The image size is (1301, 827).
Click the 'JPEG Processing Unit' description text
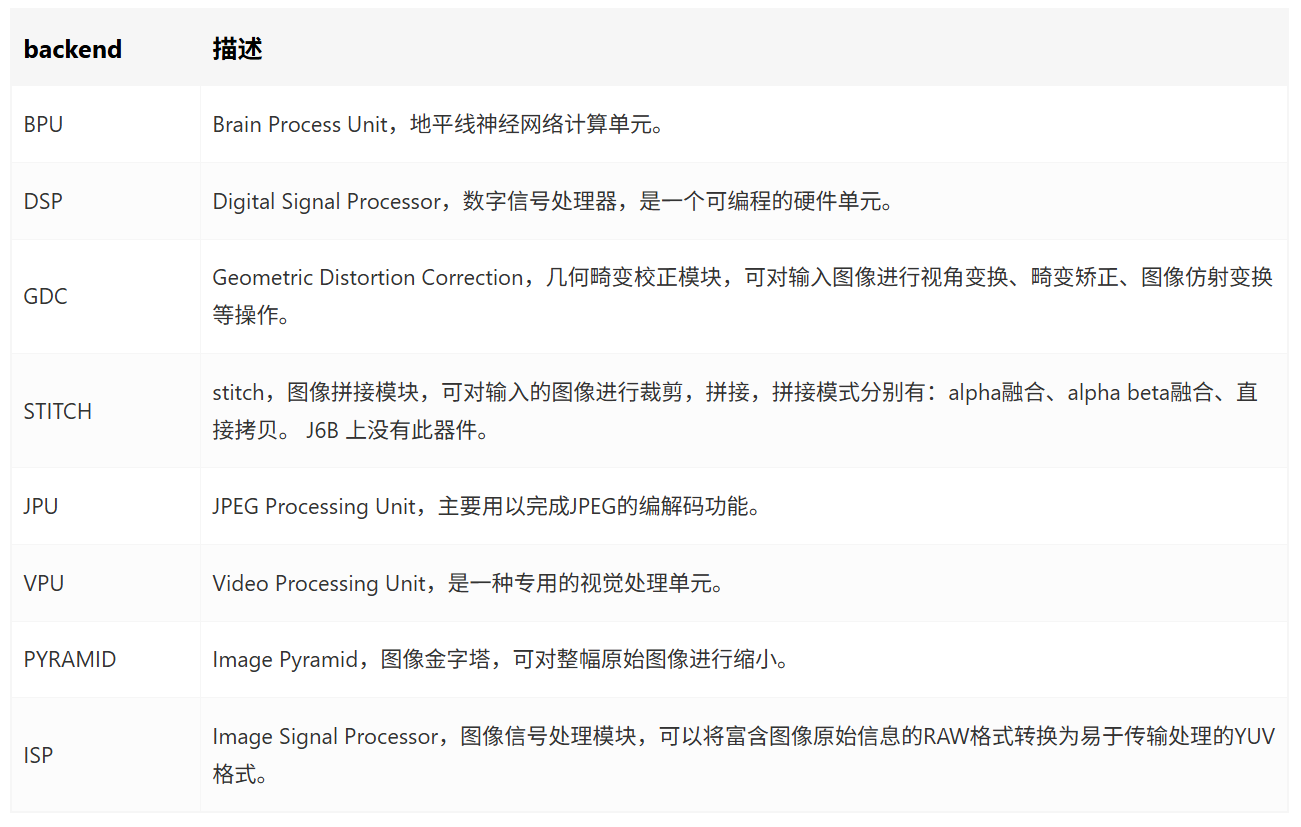[314, 506]
